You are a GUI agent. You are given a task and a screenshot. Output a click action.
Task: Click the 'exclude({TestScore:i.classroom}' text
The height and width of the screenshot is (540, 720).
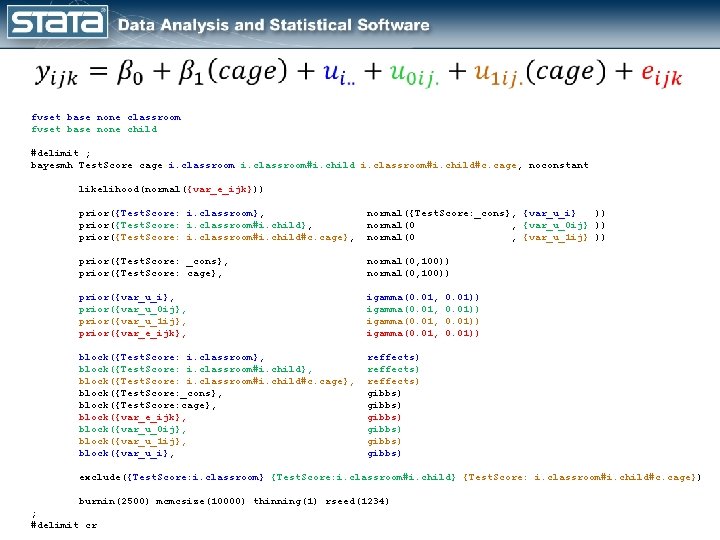pyautogui.click(x=171, y=477)
